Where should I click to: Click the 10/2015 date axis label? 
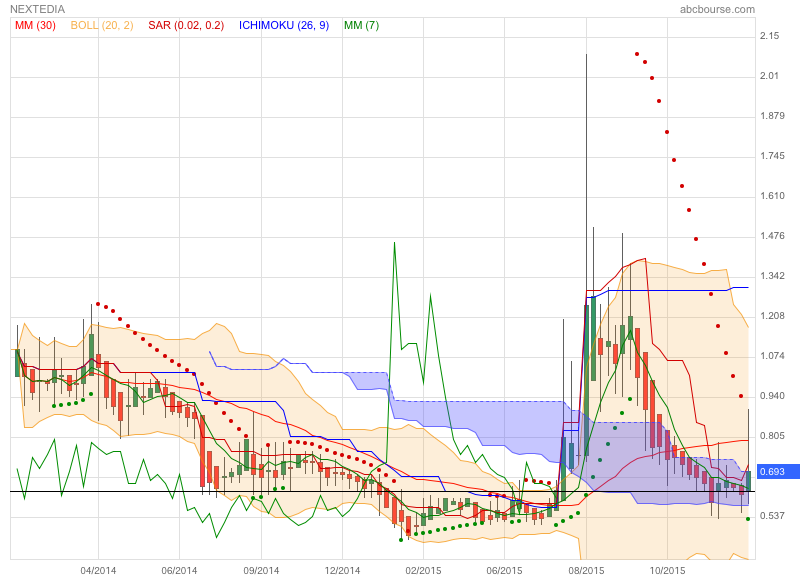click(667, 570)
